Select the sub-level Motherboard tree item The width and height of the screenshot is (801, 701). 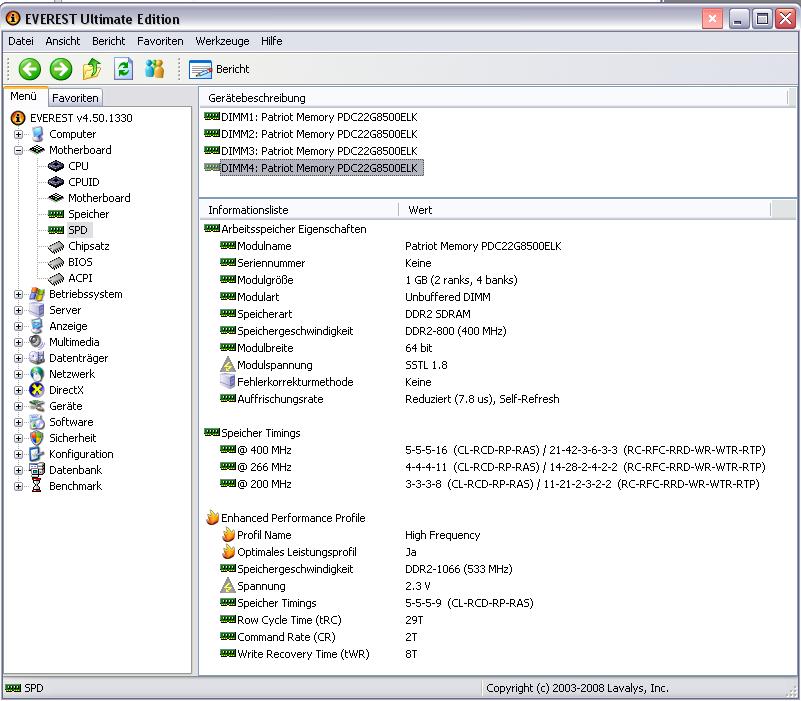[x=99, y=198]
